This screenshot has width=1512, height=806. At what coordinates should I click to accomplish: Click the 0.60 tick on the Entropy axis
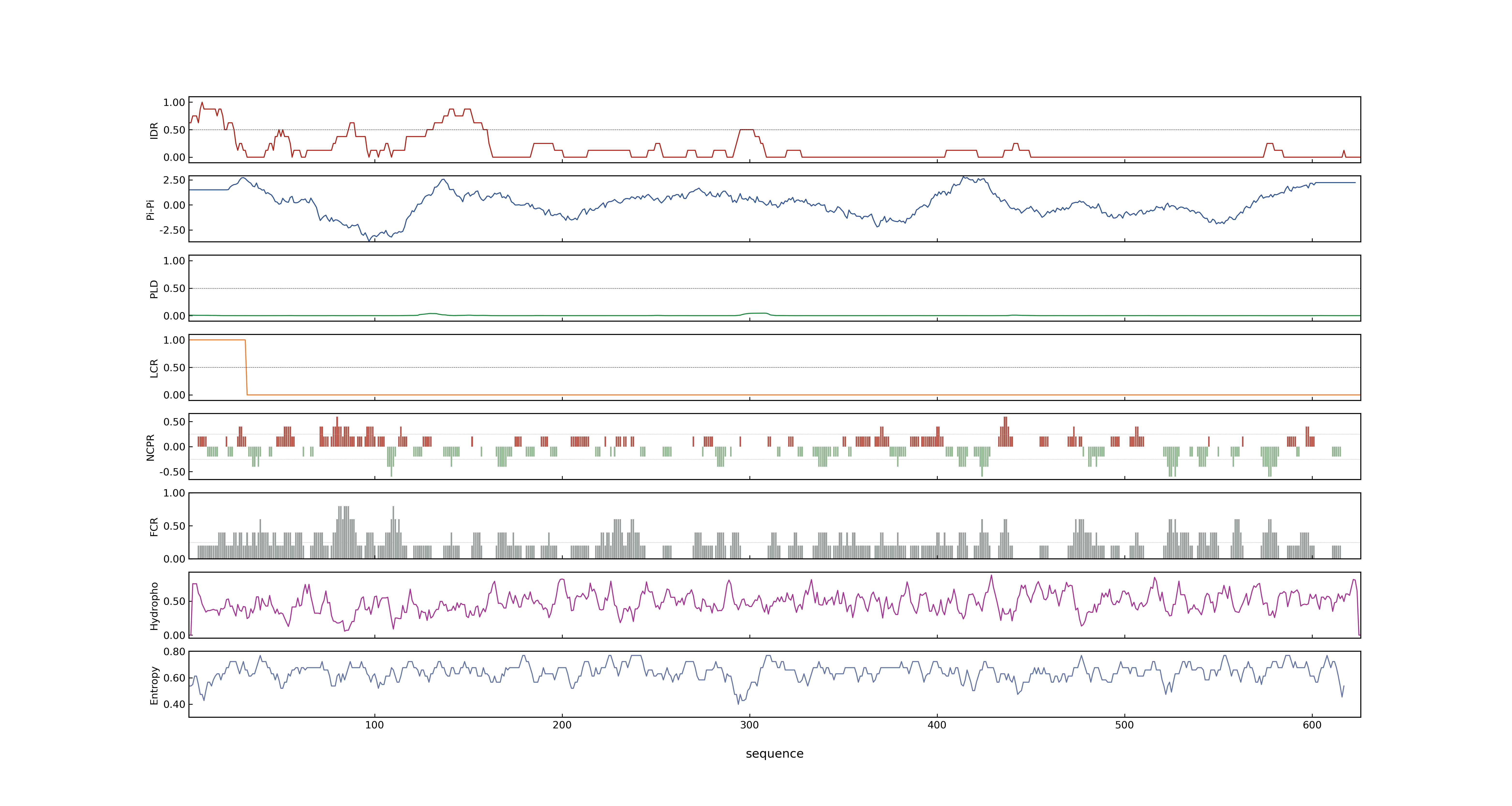[x=174, y=678]
